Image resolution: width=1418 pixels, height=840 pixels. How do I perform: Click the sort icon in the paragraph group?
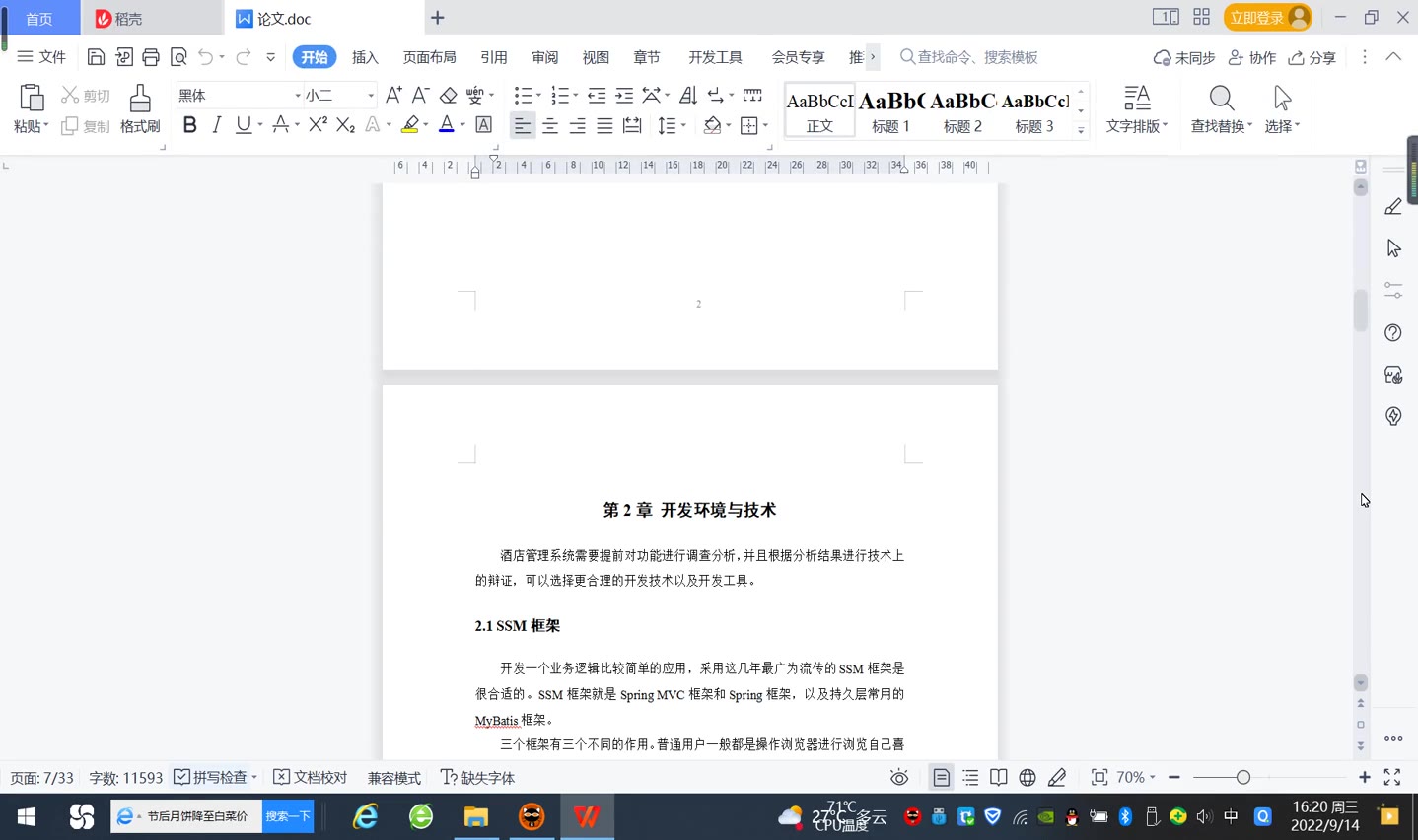click(x=688, y=95)
